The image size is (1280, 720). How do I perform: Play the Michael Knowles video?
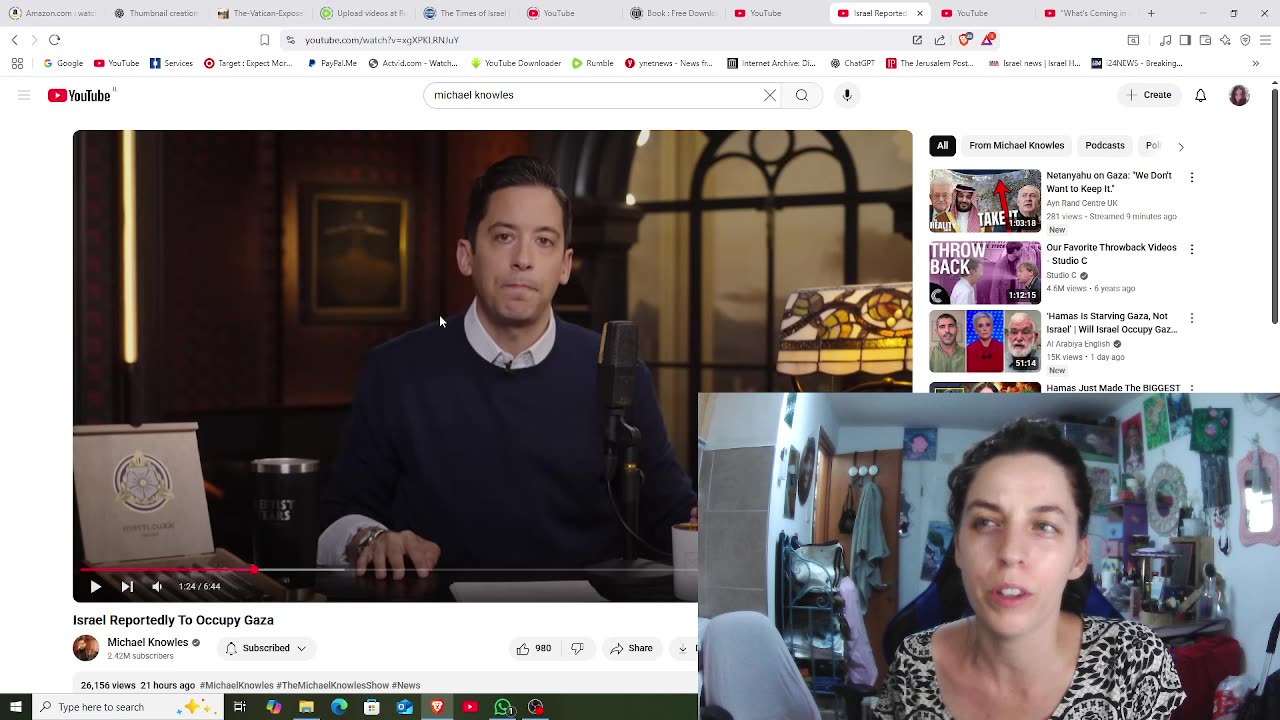[95, 587]
